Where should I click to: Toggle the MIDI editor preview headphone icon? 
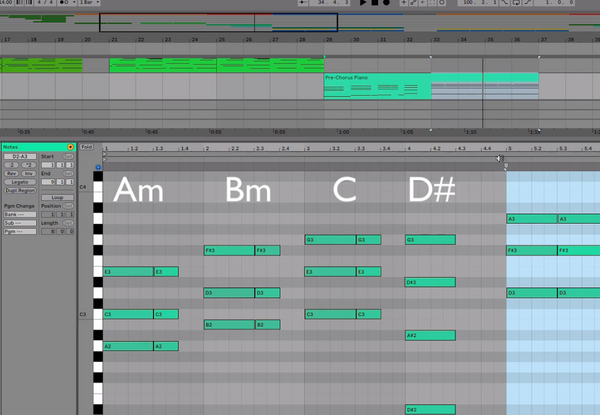(98, 167)
